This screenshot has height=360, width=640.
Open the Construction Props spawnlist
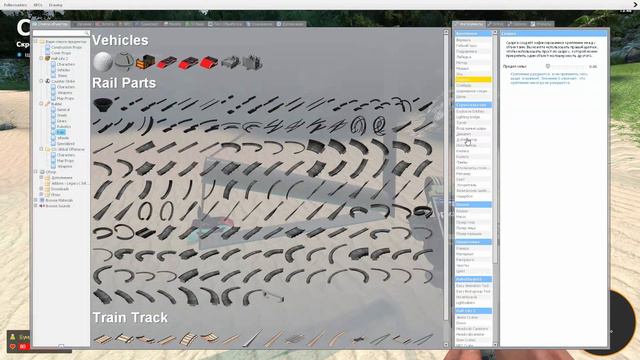[x=66, y=47]
